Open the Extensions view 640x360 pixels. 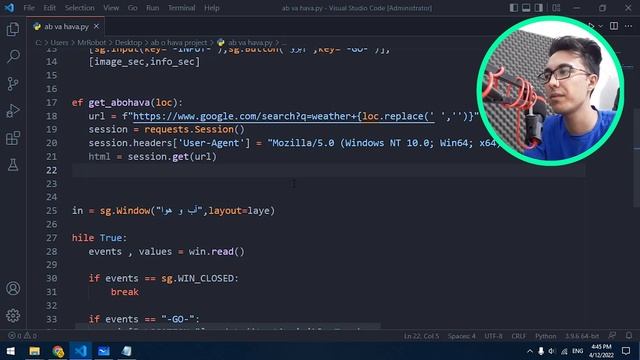[x=13, y=138]
